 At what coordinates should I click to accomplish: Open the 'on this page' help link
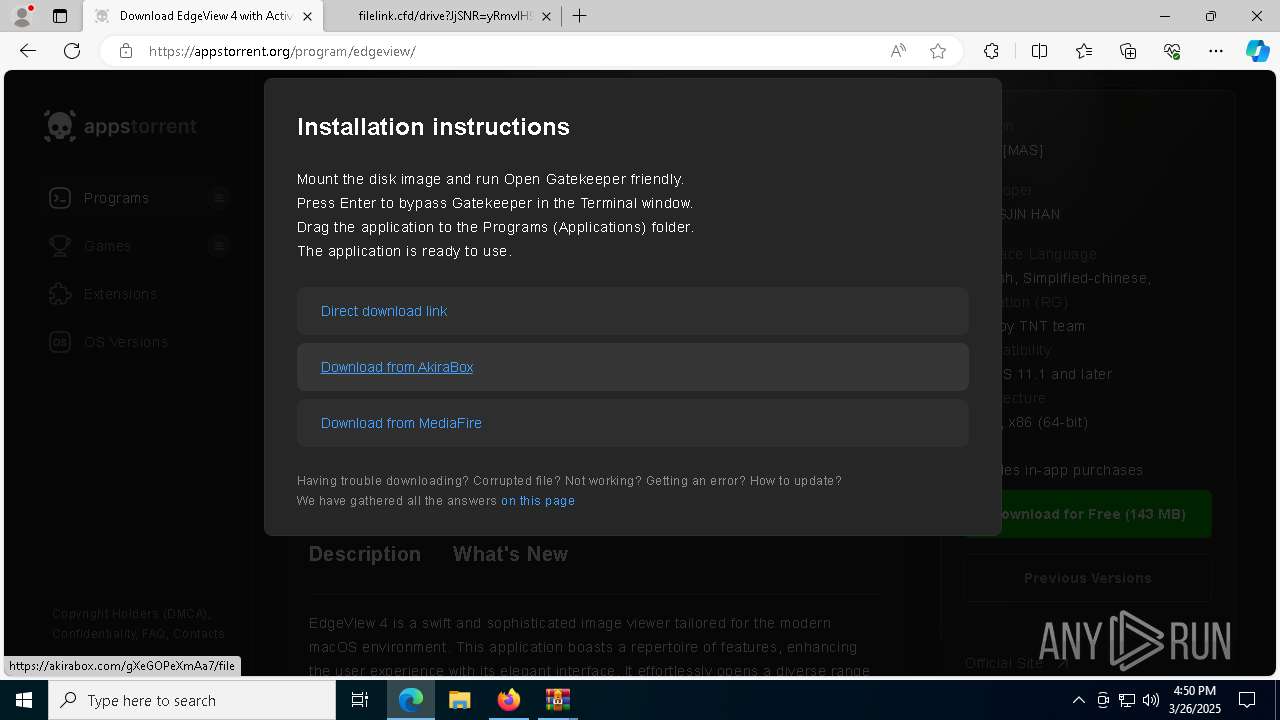click(538, 501)
